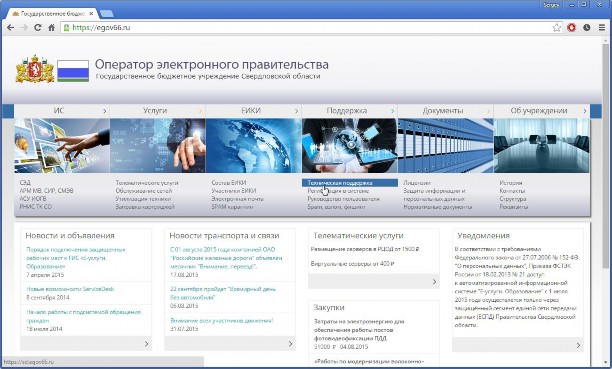Reload the page with the refresh icon
Screen dimensions: 612x369
37,27
